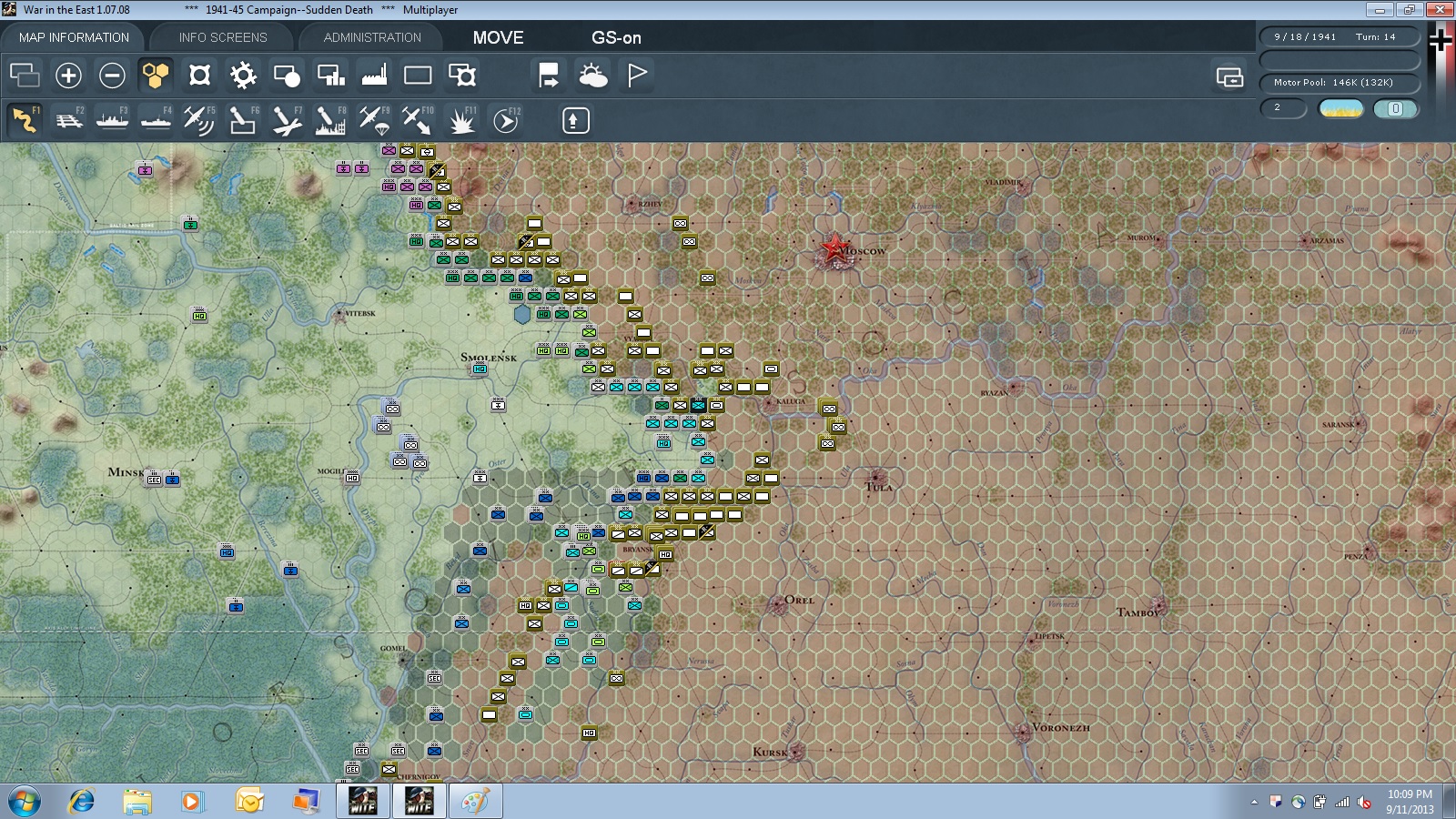The height and width of the screenshot is (819, 1456).
Task: Click the Minsk city label
Action: [126, 472]
